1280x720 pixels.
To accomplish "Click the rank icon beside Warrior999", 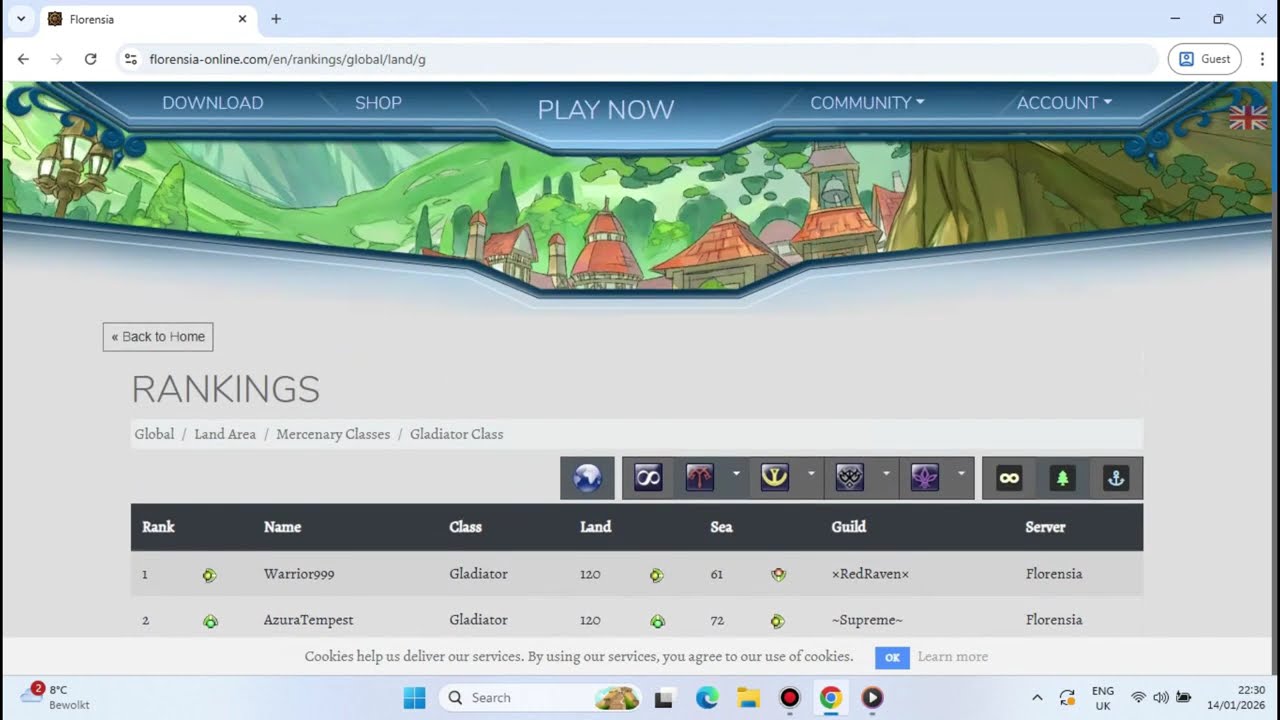I will click(x=209, y=575).
